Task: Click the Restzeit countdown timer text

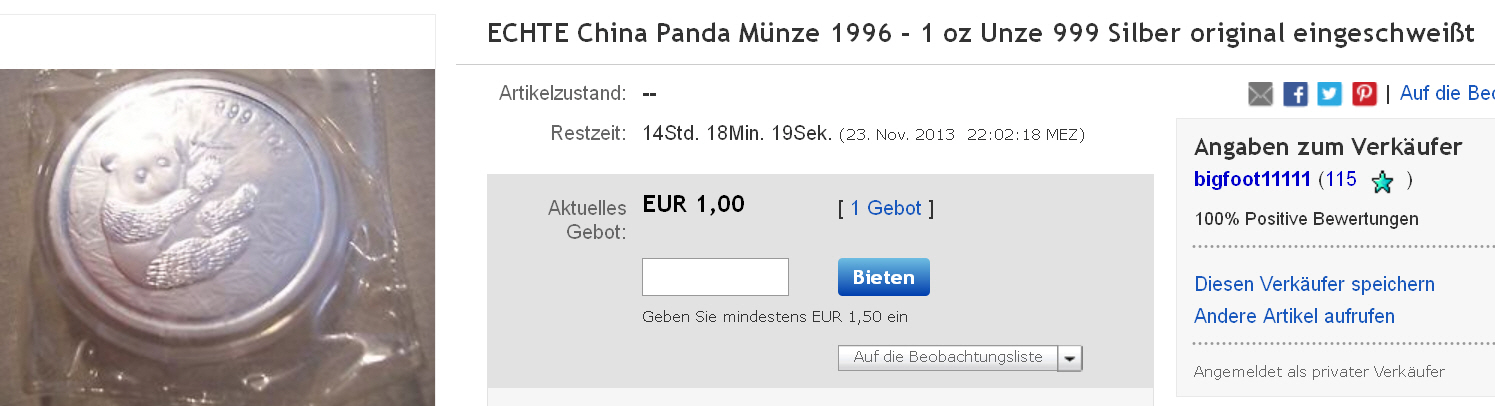Action: (x=737, y=133)
